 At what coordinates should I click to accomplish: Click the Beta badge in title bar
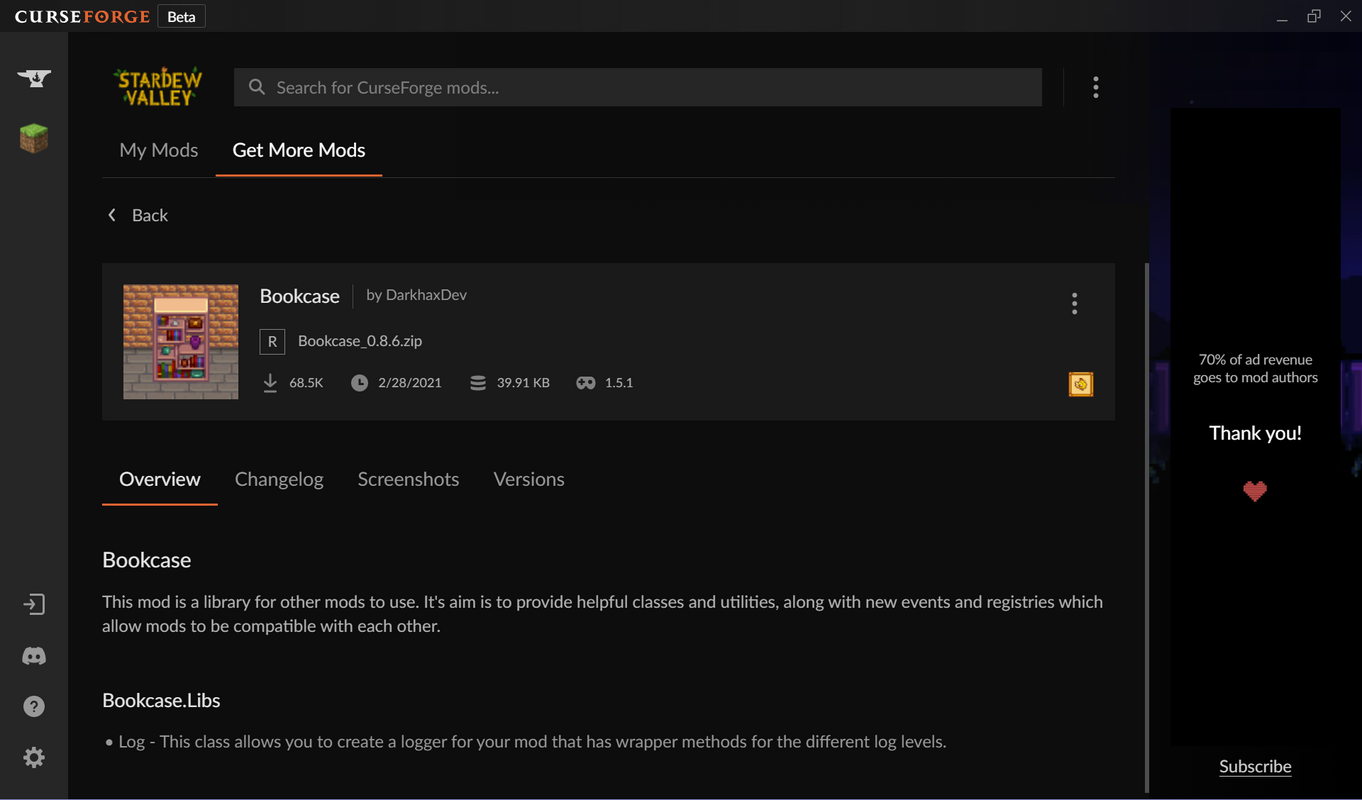coord(181,17)
